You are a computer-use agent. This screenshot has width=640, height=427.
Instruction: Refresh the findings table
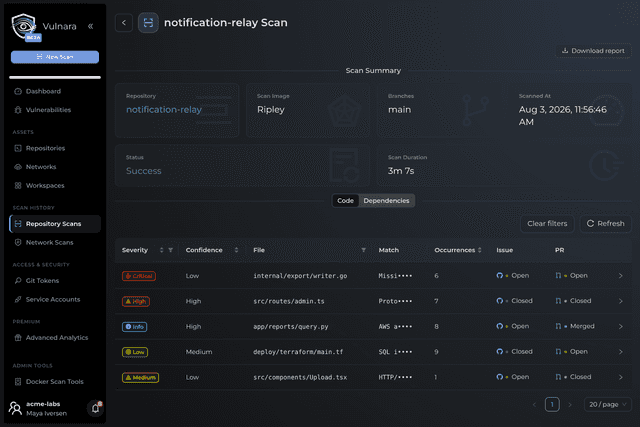605,223
